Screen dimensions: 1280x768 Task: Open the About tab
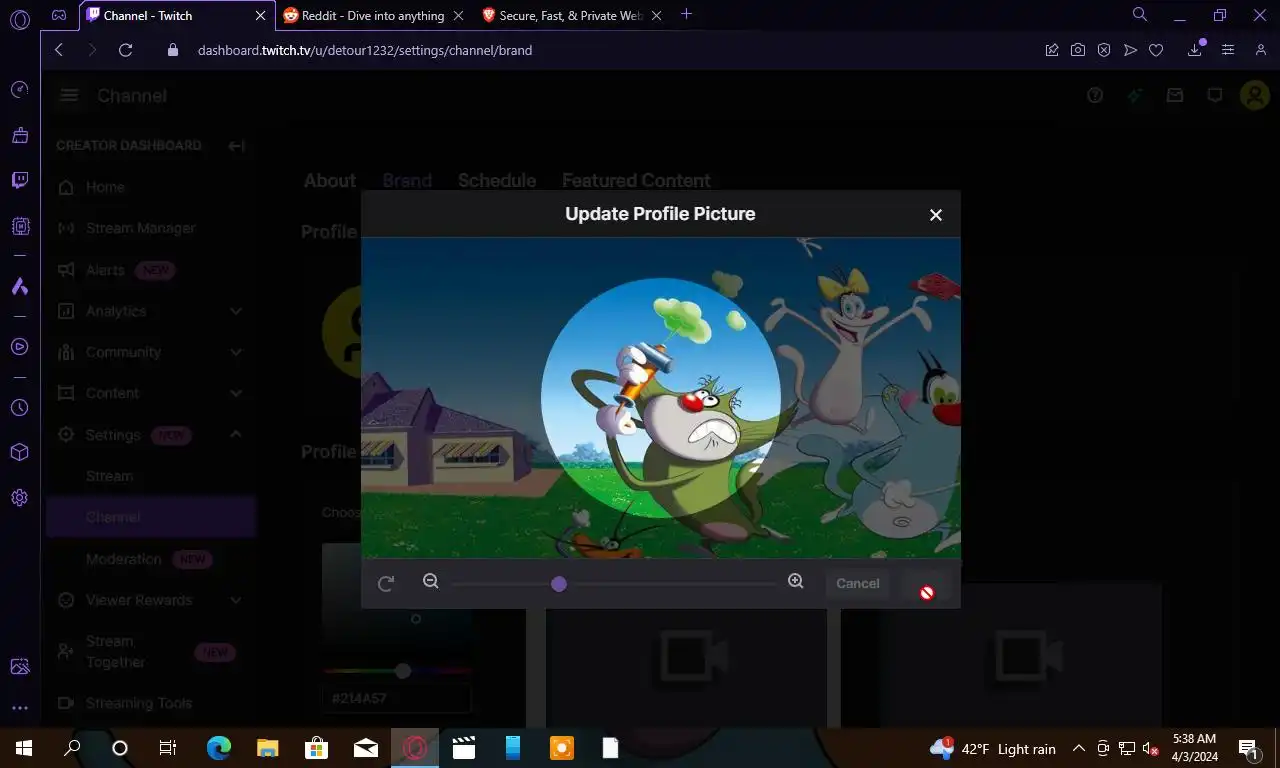tap(329, 181)
